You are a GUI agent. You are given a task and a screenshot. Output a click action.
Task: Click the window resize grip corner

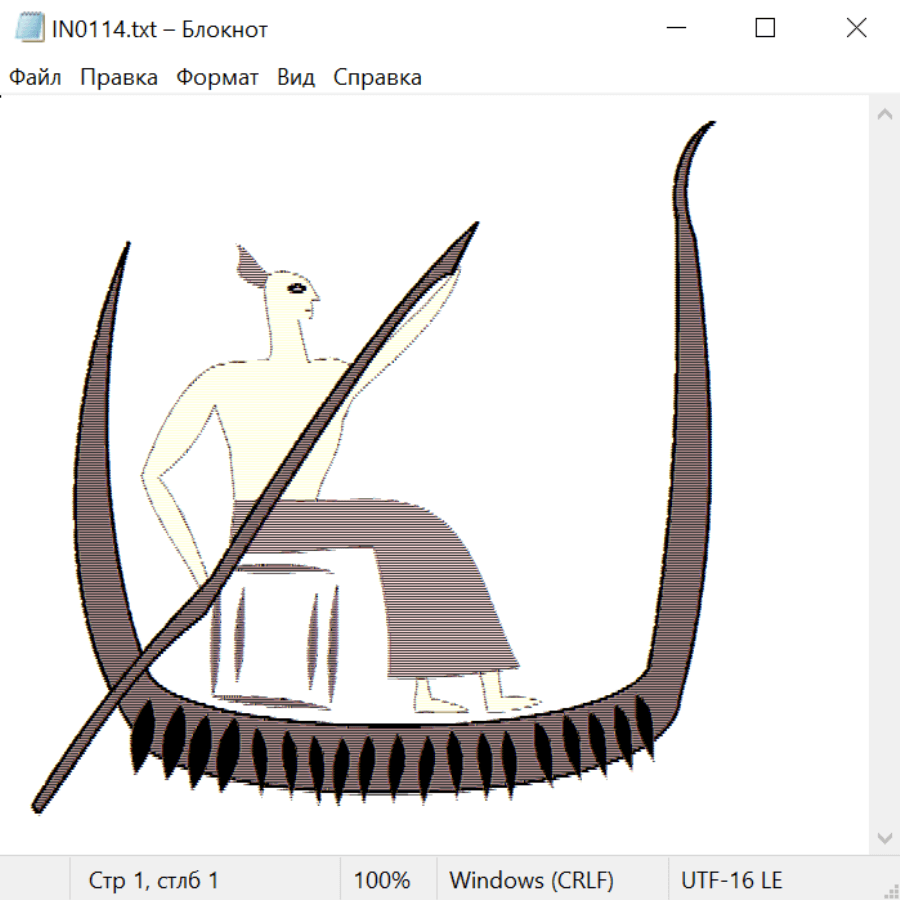[891, 891]
